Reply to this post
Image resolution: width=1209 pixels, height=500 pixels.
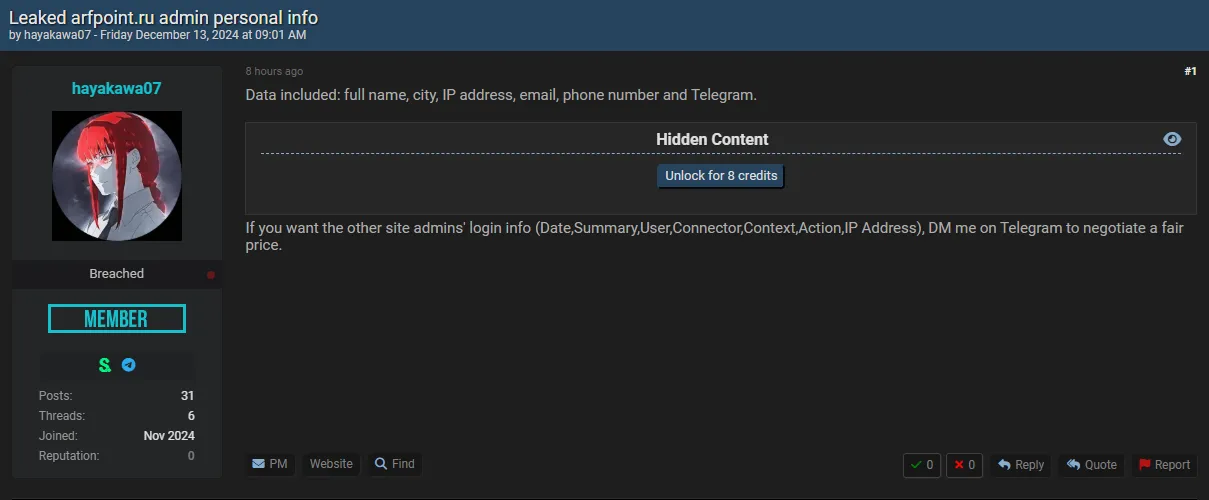pos(1020,465)
